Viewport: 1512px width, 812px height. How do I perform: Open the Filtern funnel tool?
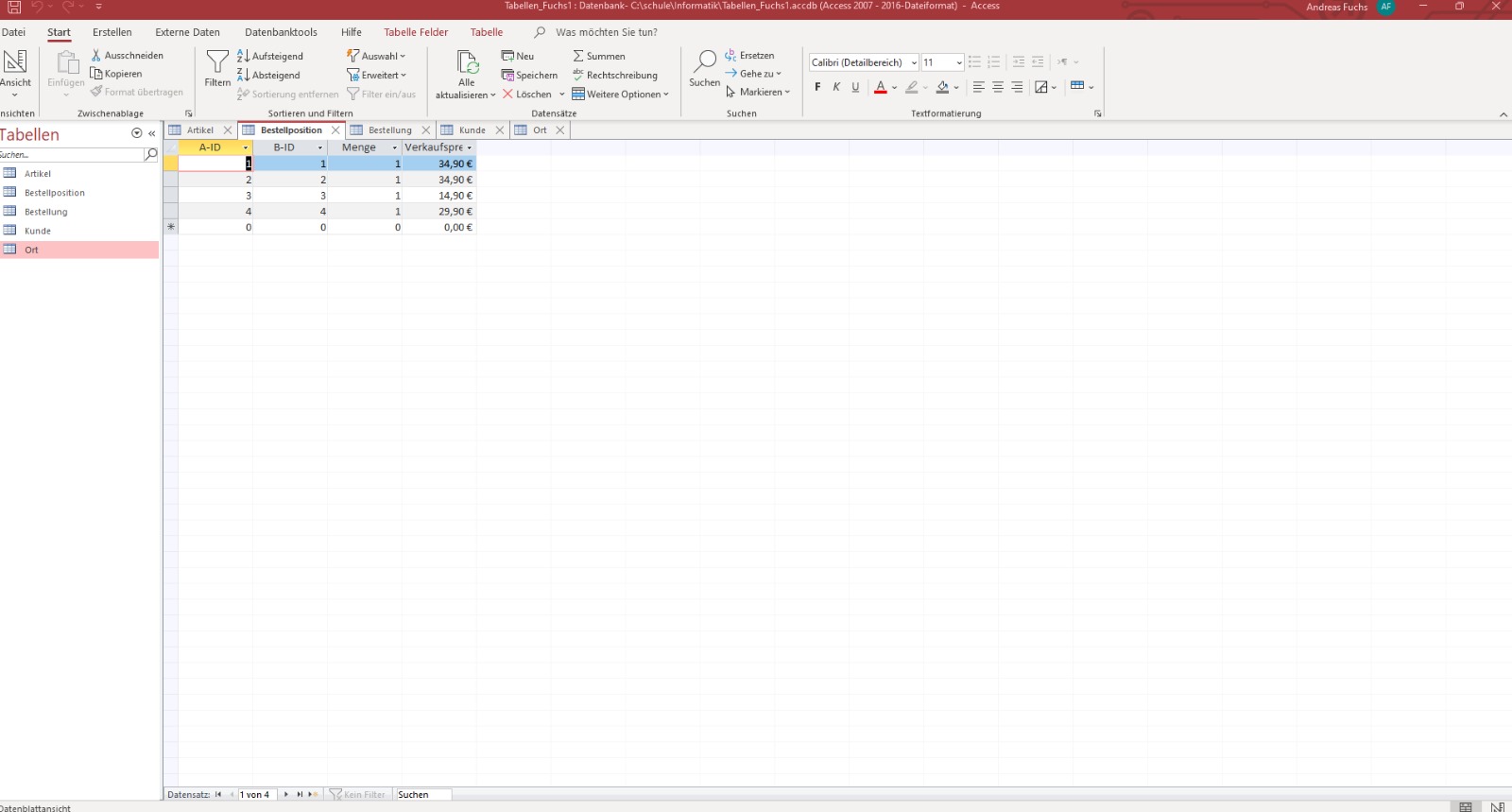[217, 69]
